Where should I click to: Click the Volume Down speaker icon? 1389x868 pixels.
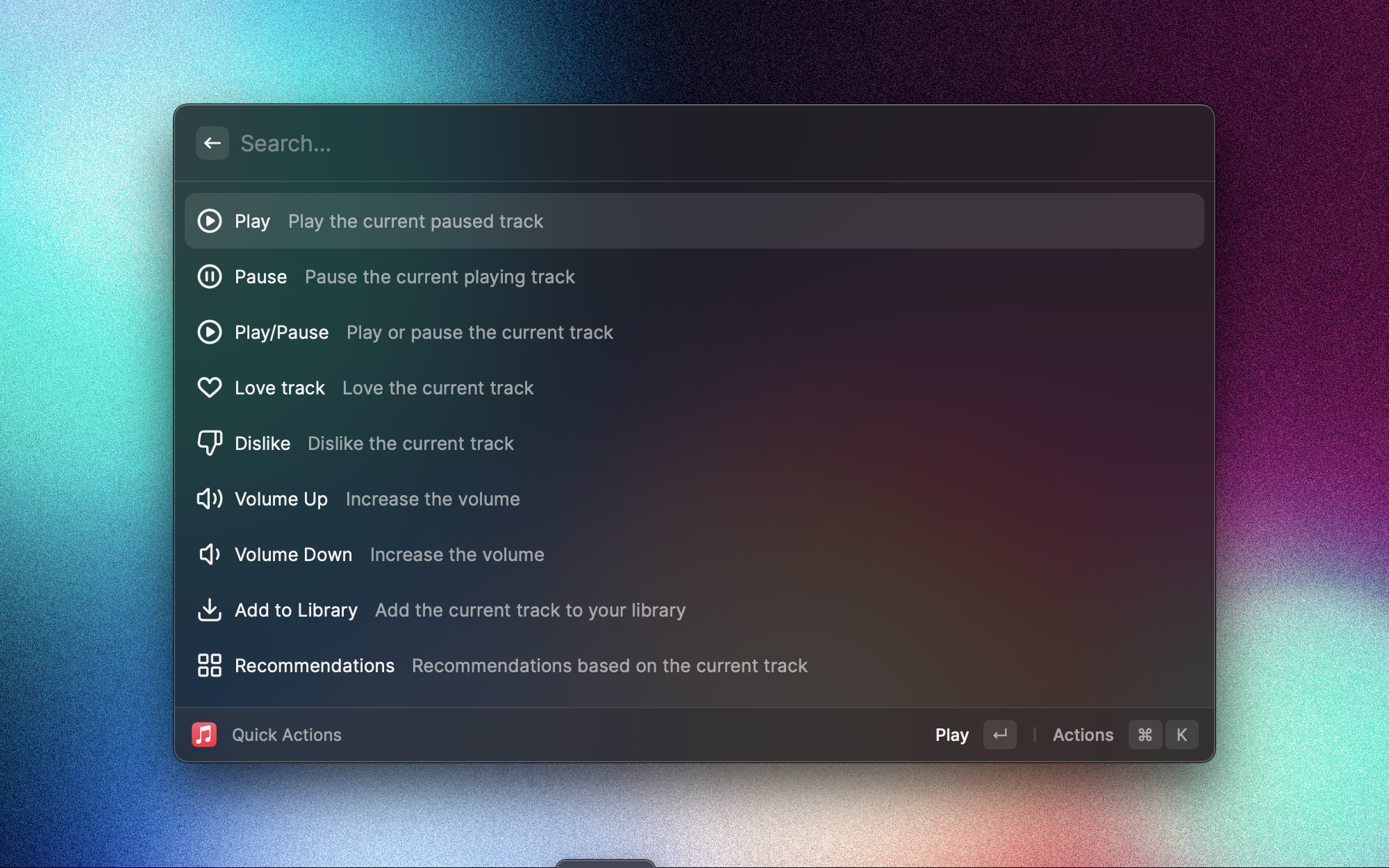coord(209,554)
